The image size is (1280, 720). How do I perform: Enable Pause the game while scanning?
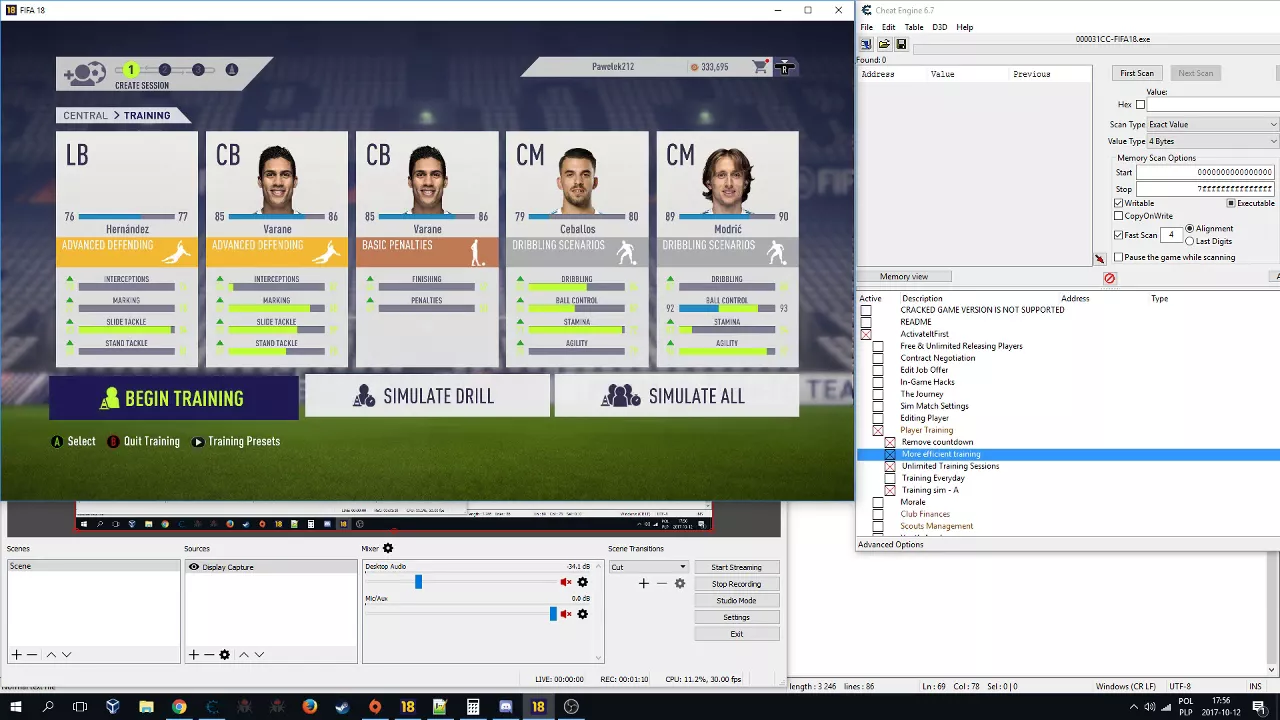[x=1119, y=257]
